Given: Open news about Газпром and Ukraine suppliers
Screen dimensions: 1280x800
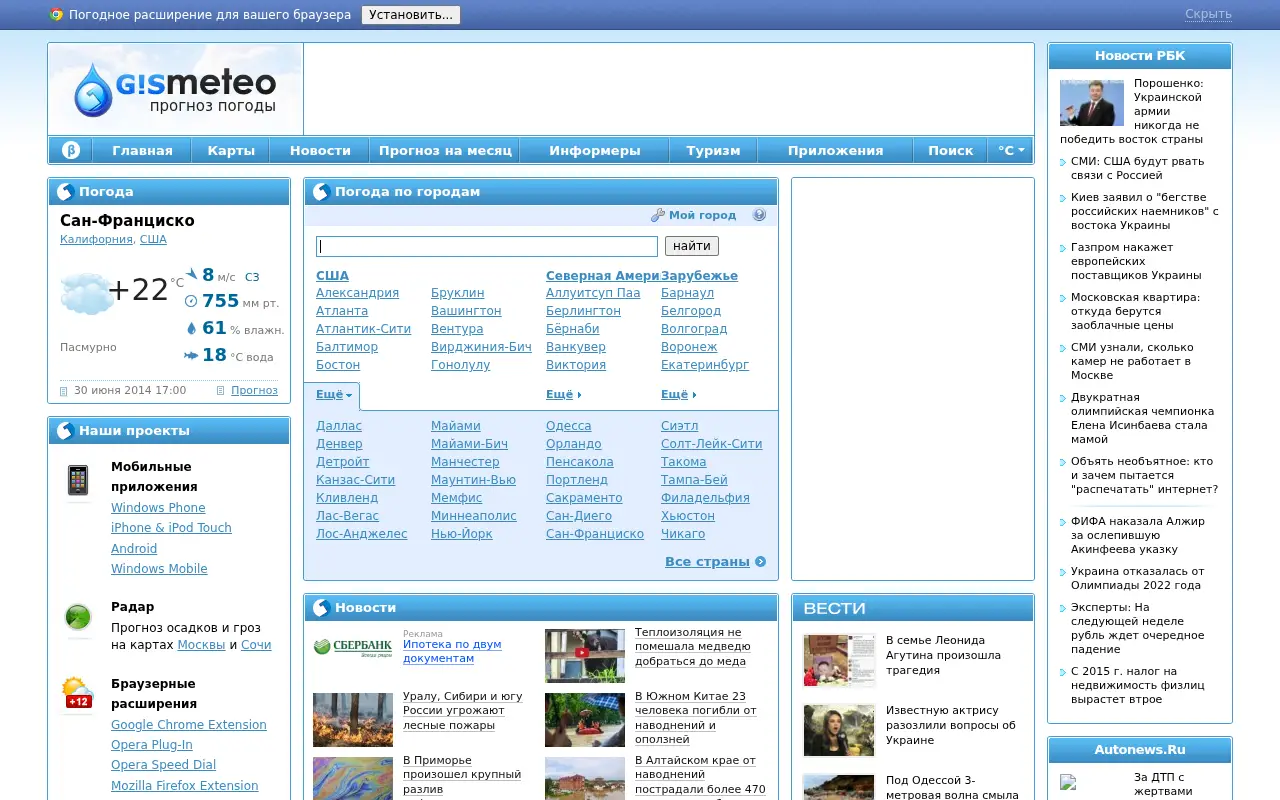Looking at the screenshot, I should click(x=1136, y=261).
